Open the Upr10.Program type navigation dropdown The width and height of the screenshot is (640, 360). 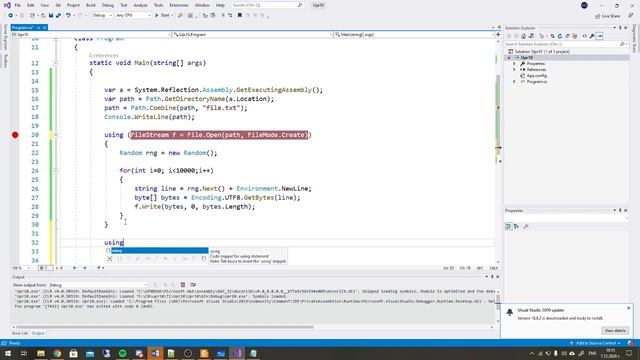[253, 35]
